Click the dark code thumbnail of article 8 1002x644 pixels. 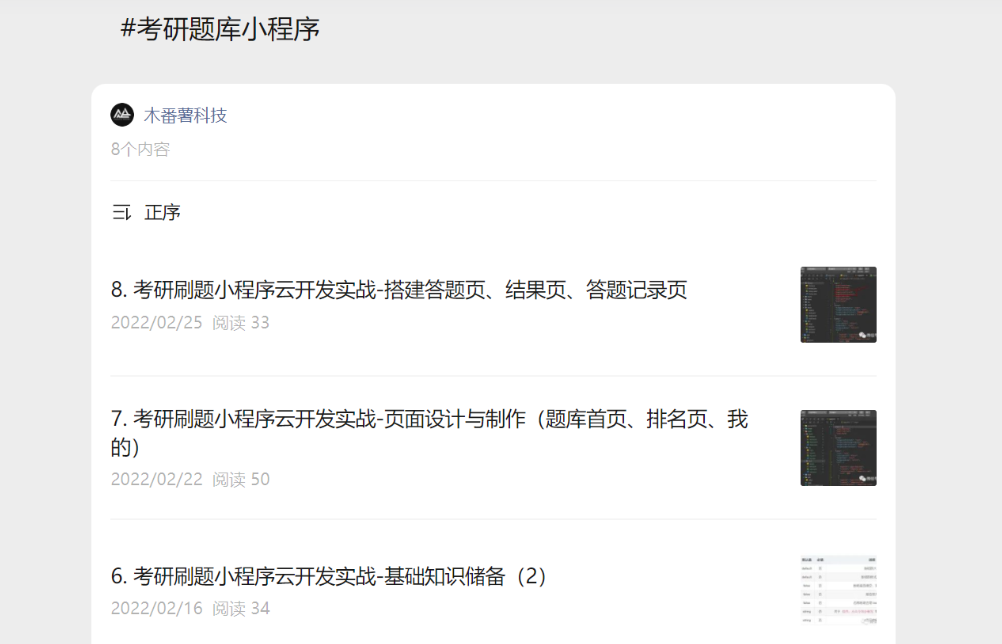point(838,305)
